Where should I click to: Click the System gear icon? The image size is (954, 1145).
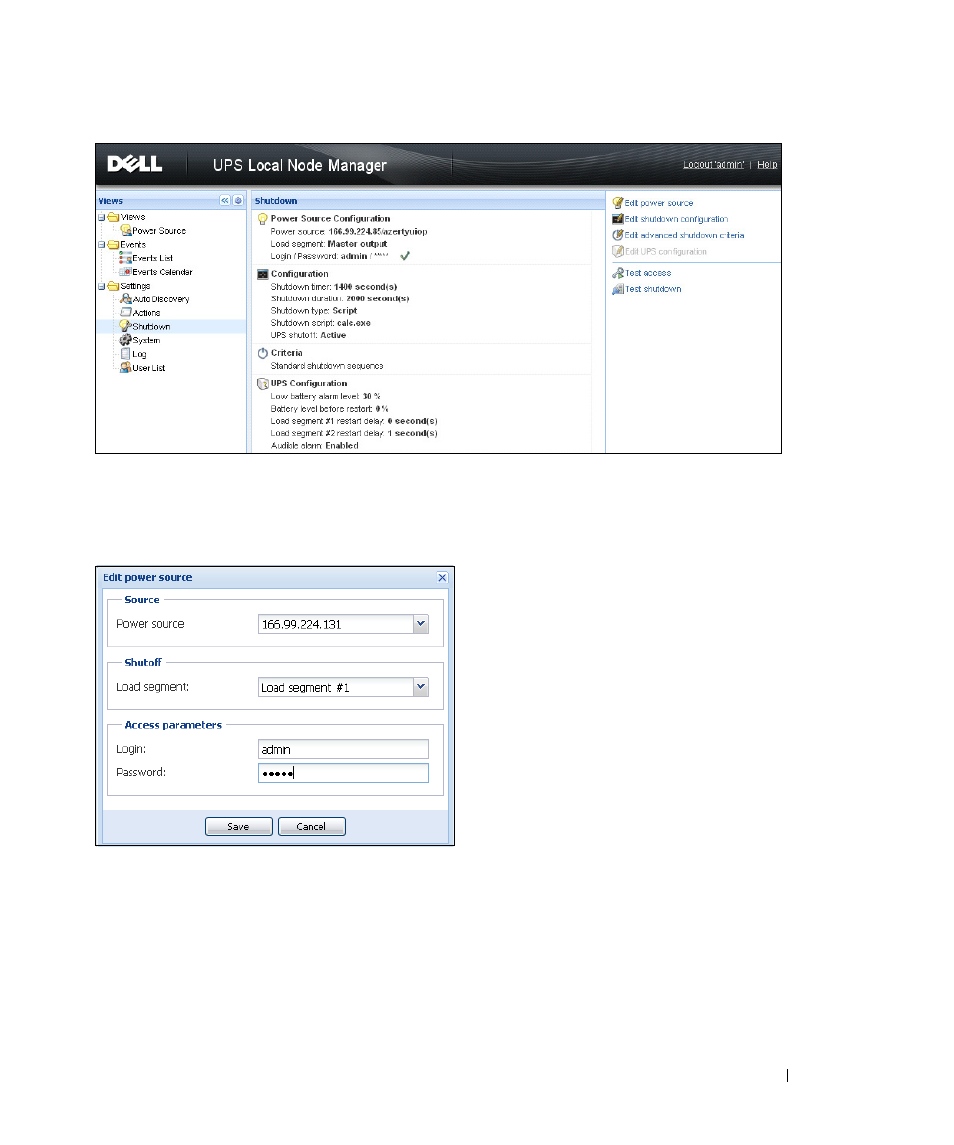coord(126,340)
